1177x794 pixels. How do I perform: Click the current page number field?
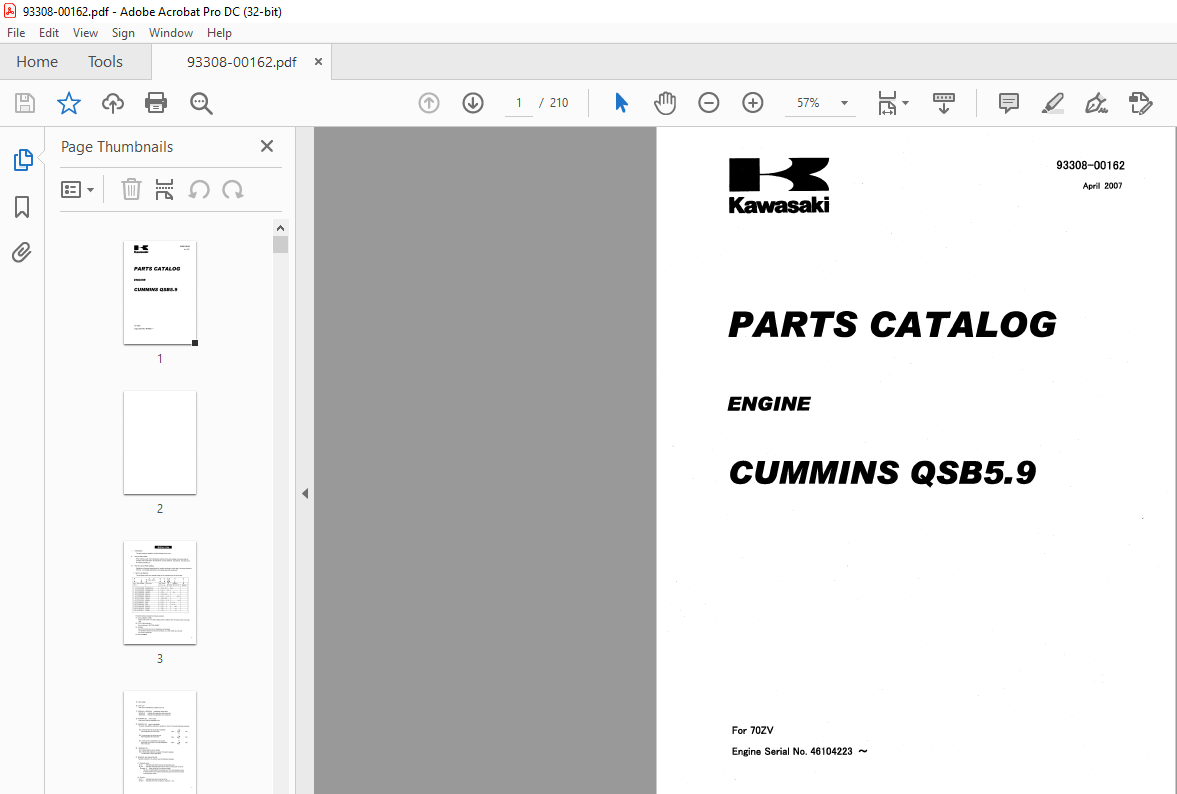click(x=518, y=103)
